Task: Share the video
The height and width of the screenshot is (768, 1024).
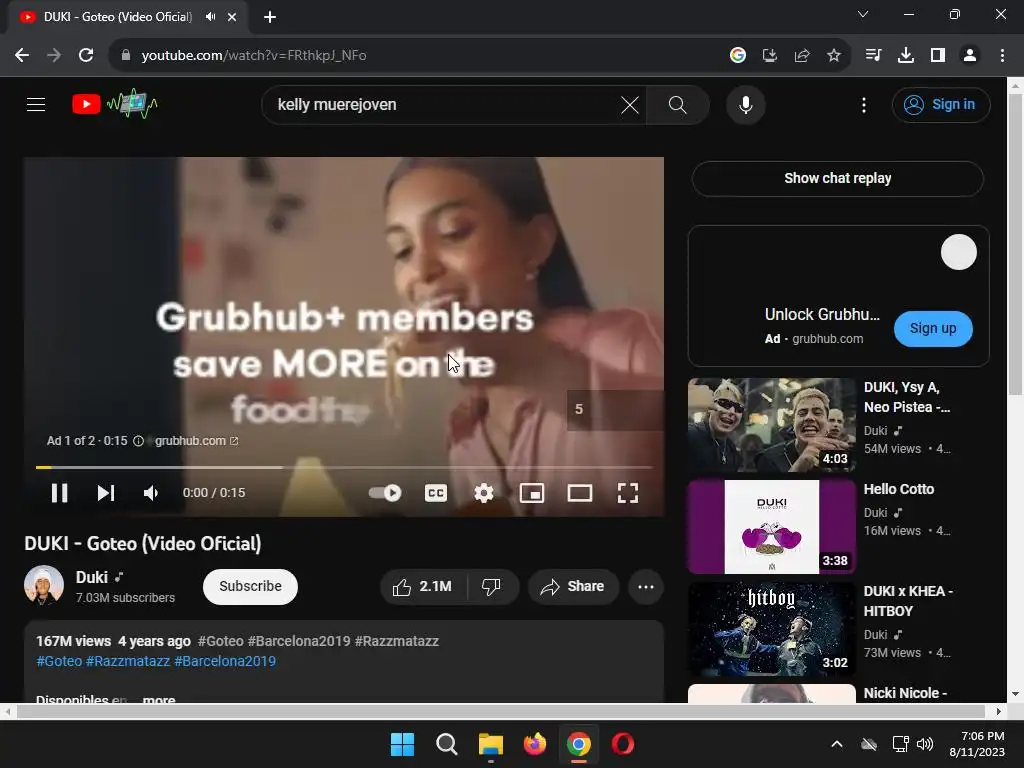Action: (x=573, y=586)
